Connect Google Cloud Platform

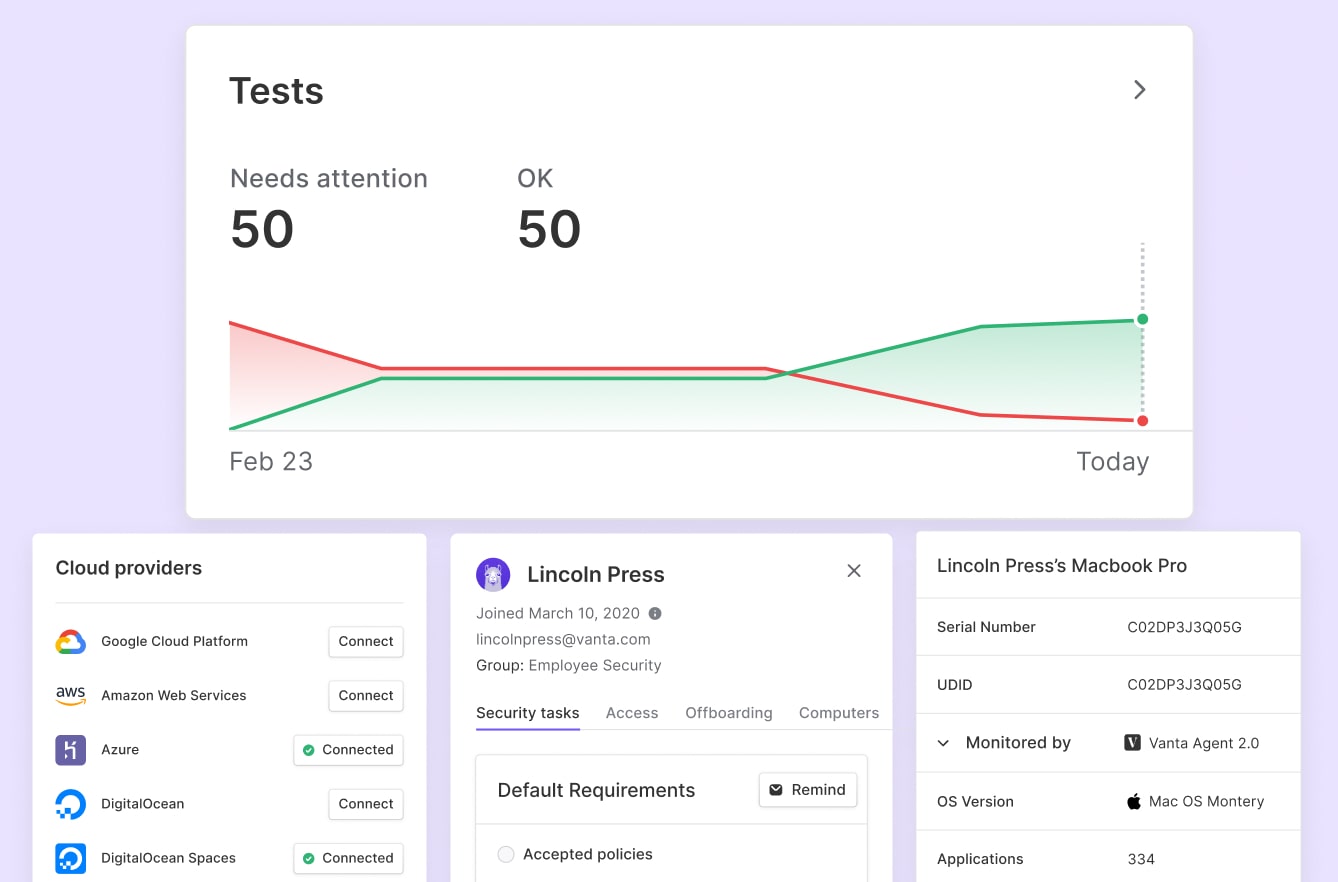pos(366,642)
